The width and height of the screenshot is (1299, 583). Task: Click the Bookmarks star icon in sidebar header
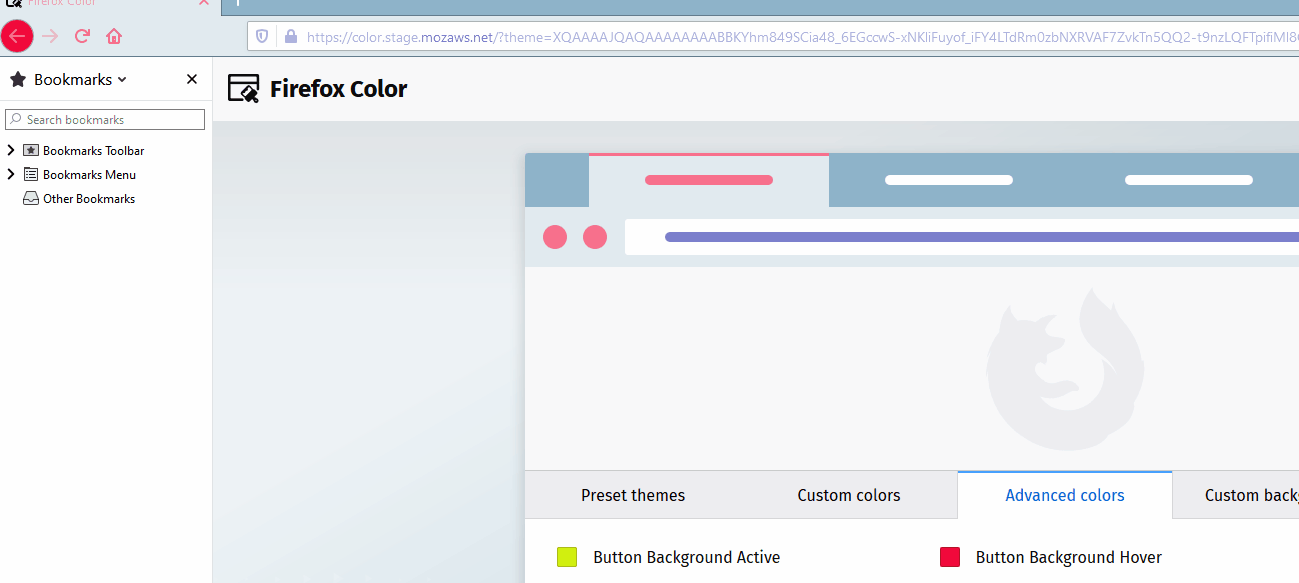pos(18,79)
